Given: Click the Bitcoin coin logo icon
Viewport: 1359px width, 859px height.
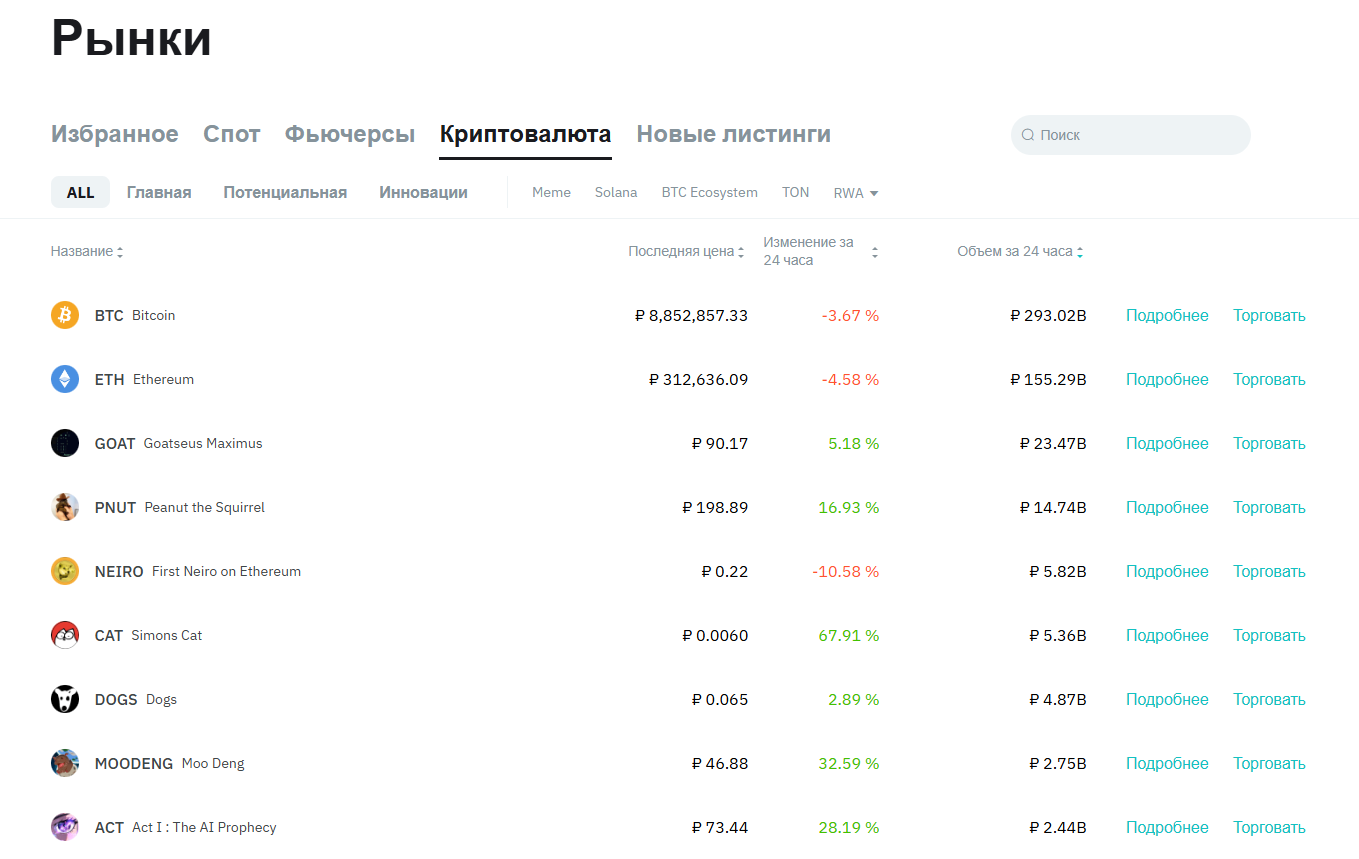Looking at the screenshot, I should coord(65,315).
